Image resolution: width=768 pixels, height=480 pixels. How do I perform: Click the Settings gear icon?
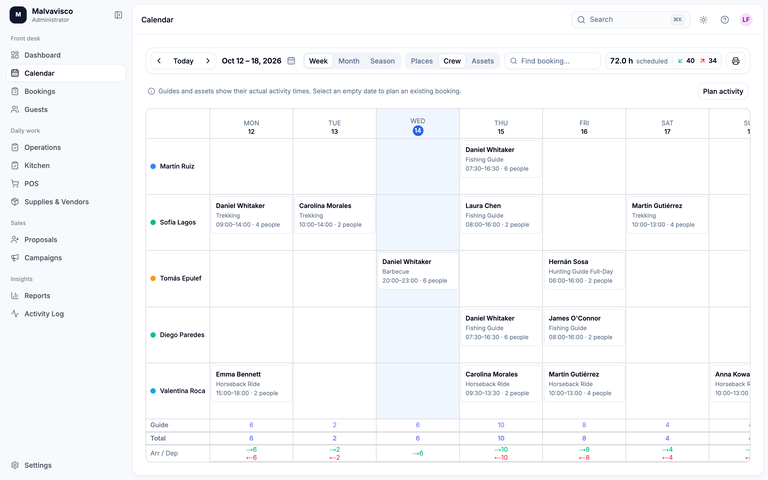tap(15, 465)
